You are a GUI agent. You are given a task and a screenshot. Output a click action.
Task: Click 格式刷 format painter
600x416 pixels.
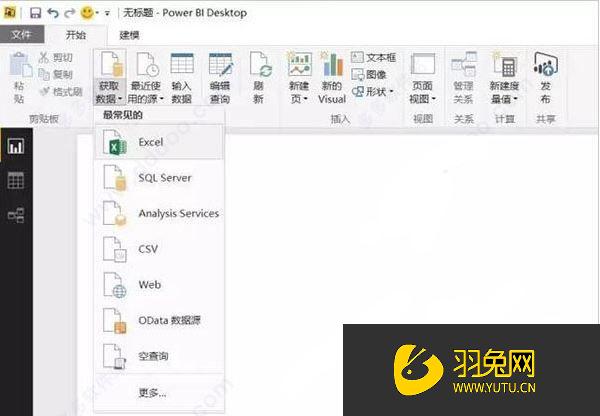click(61, 91)
